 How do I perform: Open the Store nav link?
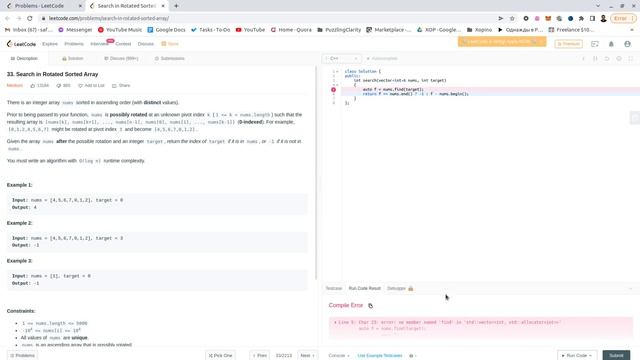click(x=170, y=44)
